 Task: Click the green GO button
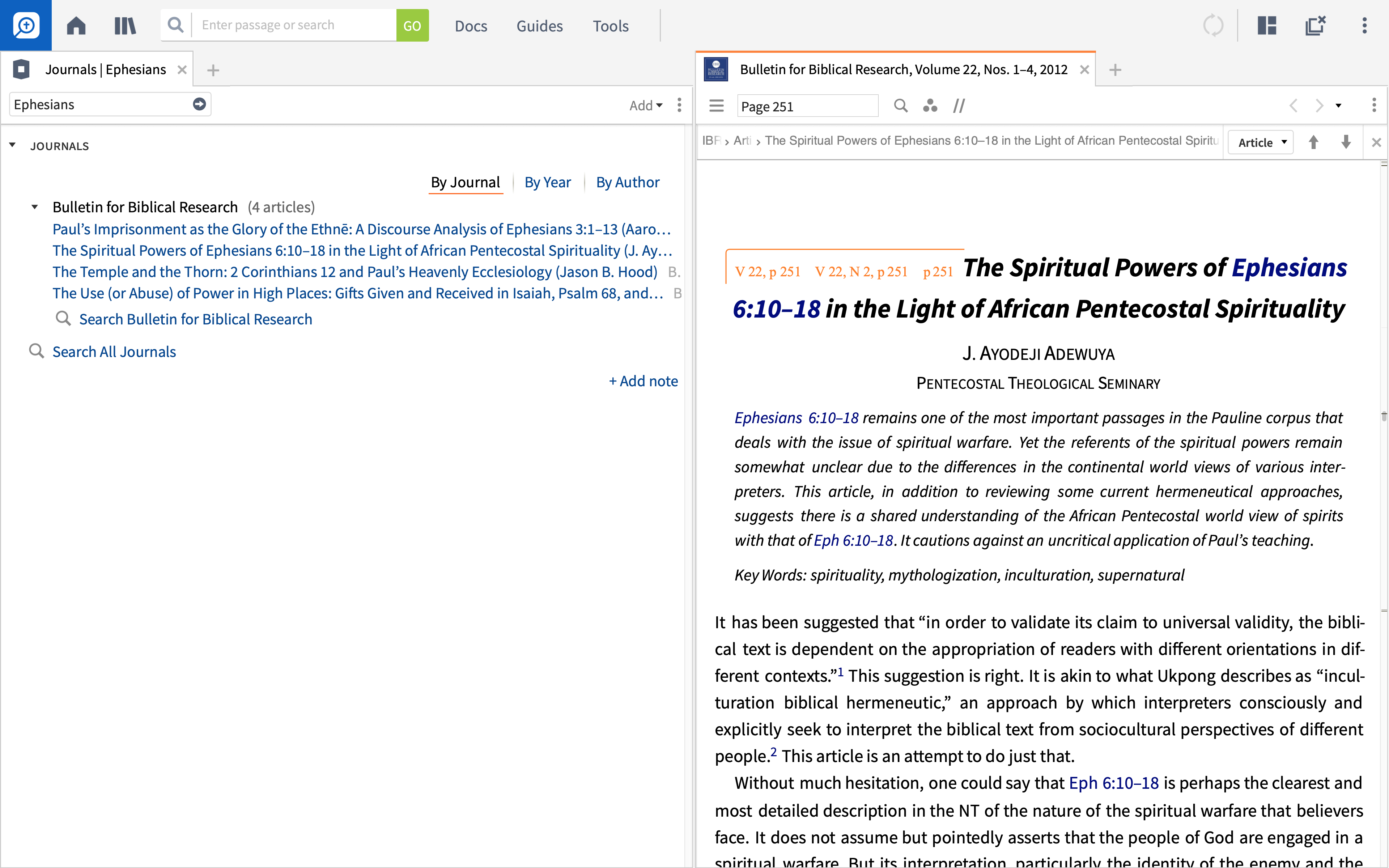[412, 25]
